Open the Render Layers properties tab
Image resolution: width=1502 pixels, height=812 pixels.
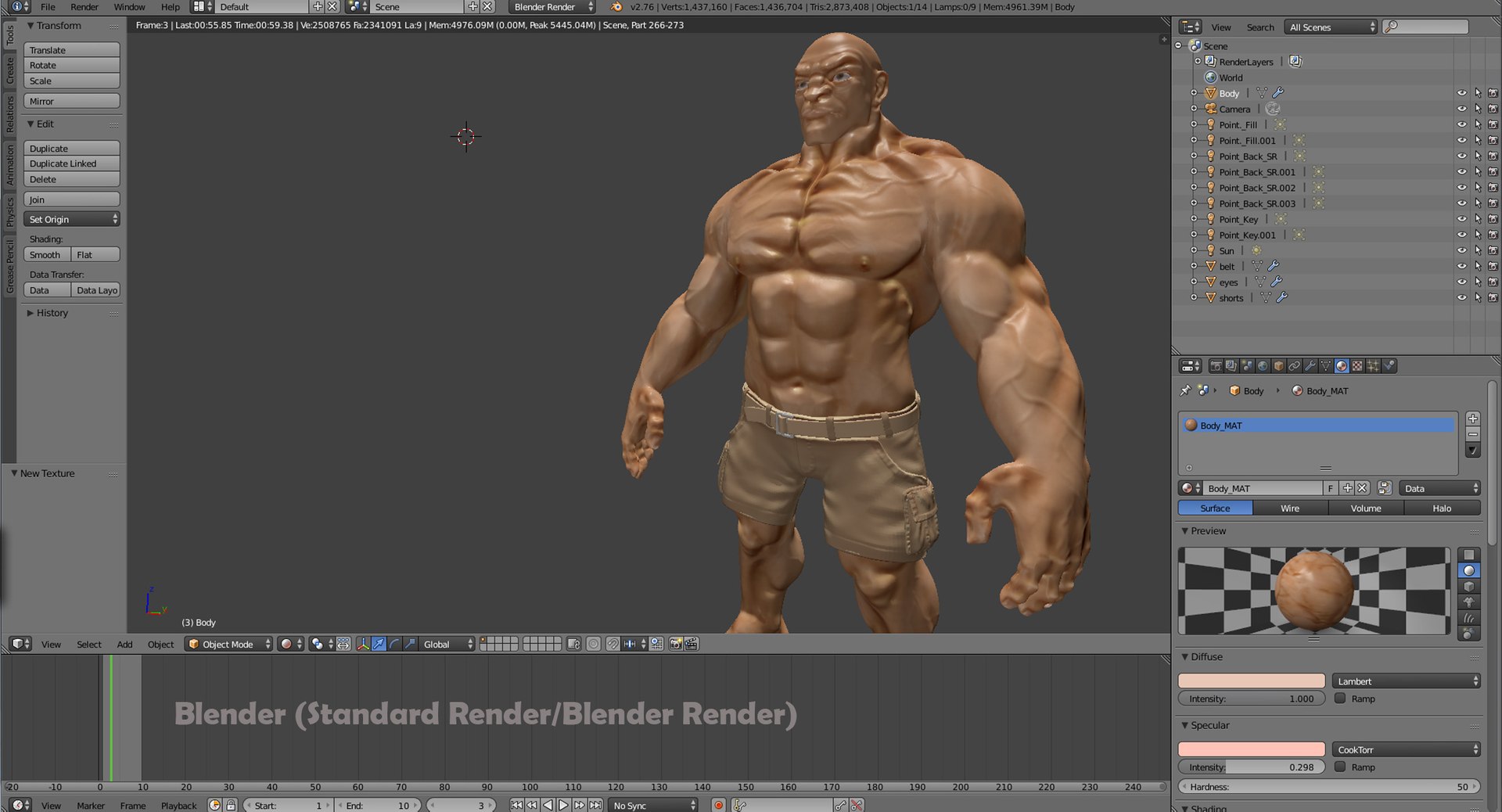1232,365
